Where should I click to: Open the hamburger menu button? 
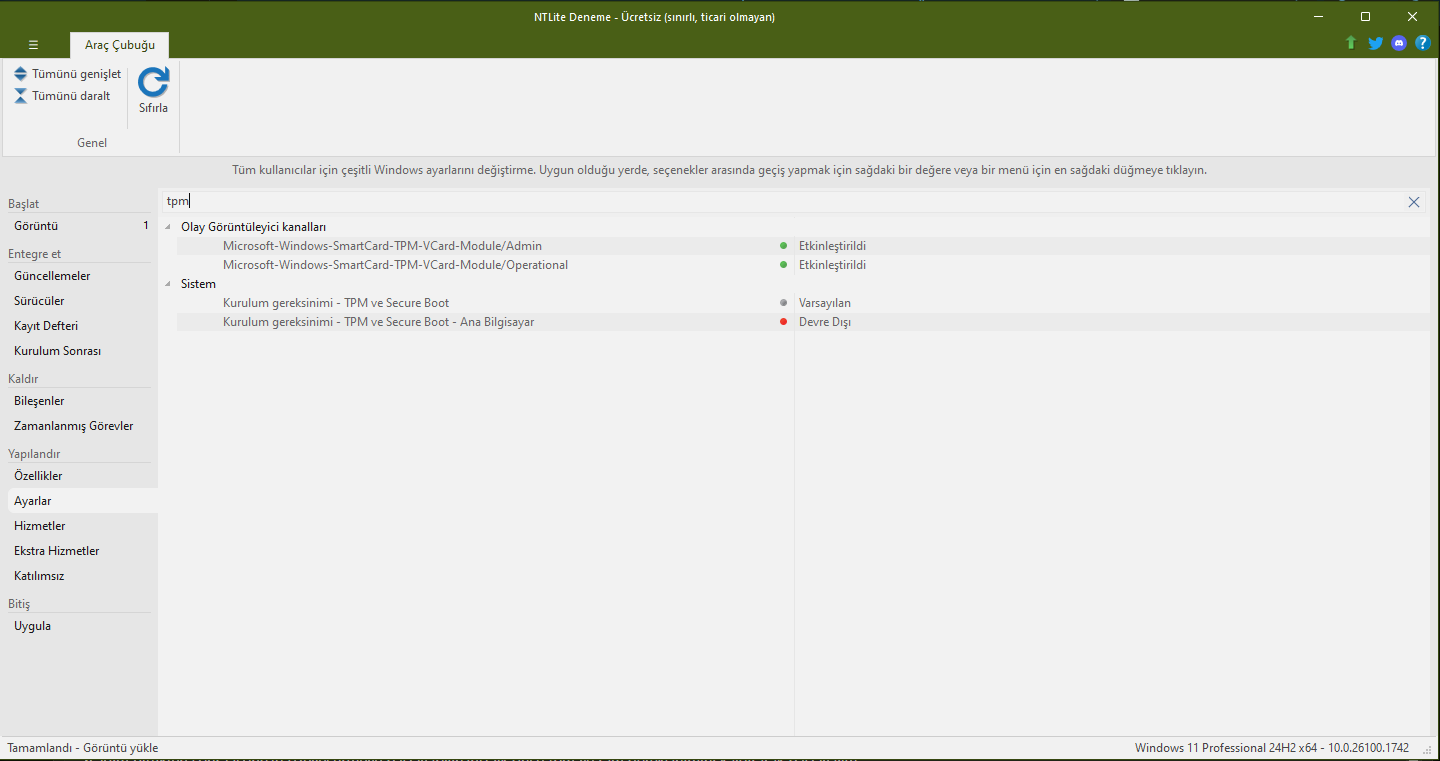[x=33, y=45]
